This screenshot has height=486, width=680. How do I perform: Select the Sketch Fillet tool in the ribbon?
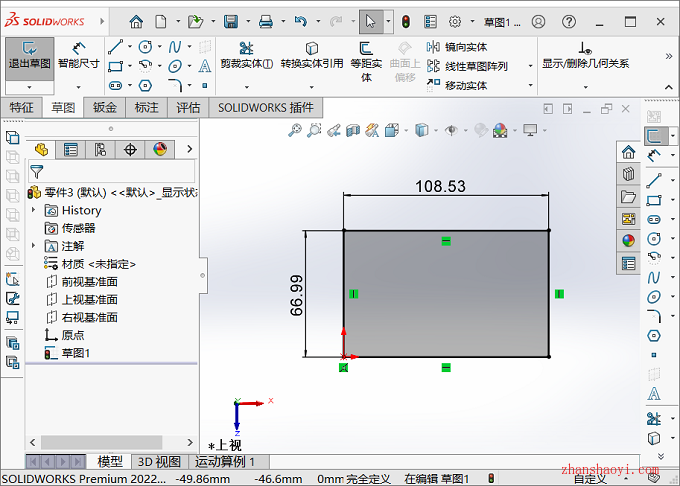coord(175,85)
